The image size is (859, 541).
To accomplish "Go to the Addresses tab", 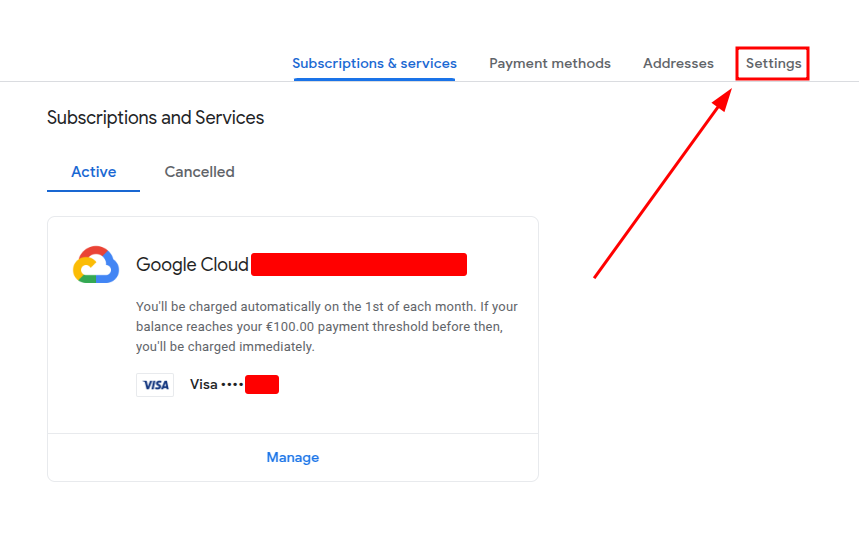I will pyautogui.click(x=678, y=63).
